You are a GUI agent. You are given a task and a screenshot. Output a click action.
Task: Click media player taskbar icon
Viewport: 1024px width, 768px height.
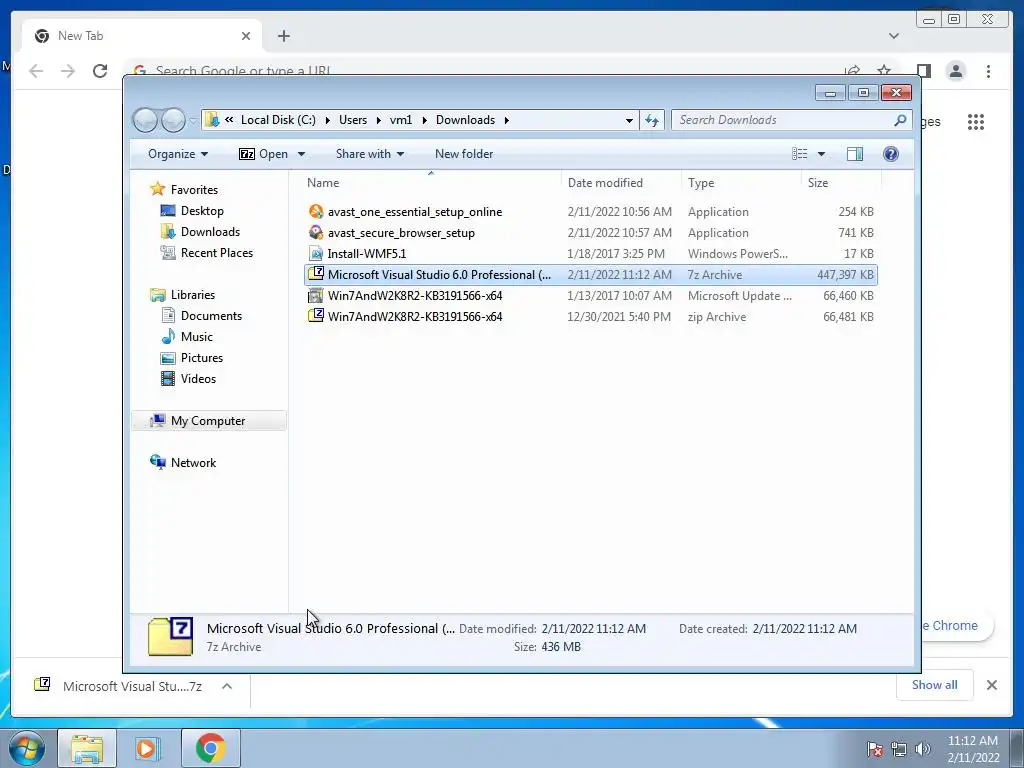[x=148, y=748]
